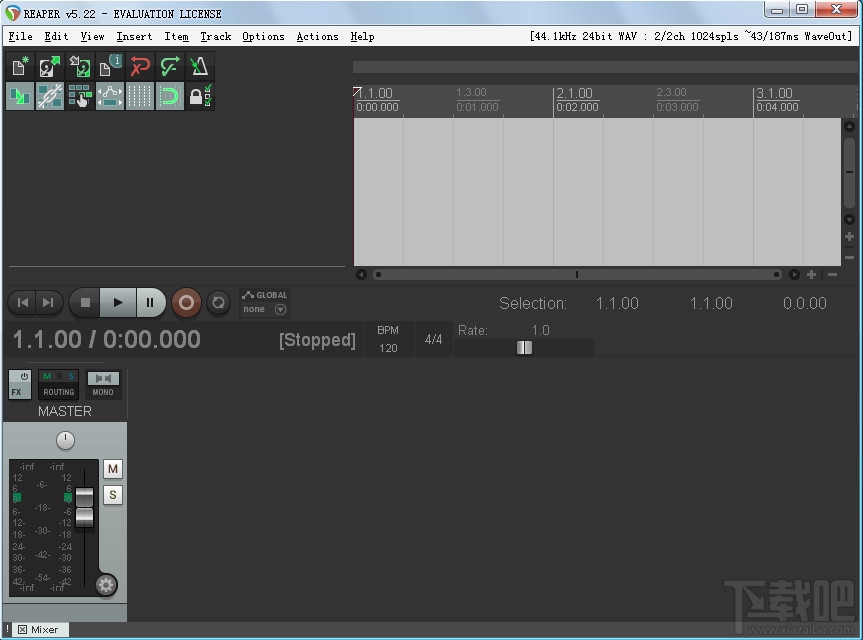Click vertical zoom in plus icon
Screen dimensions: 863x640
coord(849,237)
